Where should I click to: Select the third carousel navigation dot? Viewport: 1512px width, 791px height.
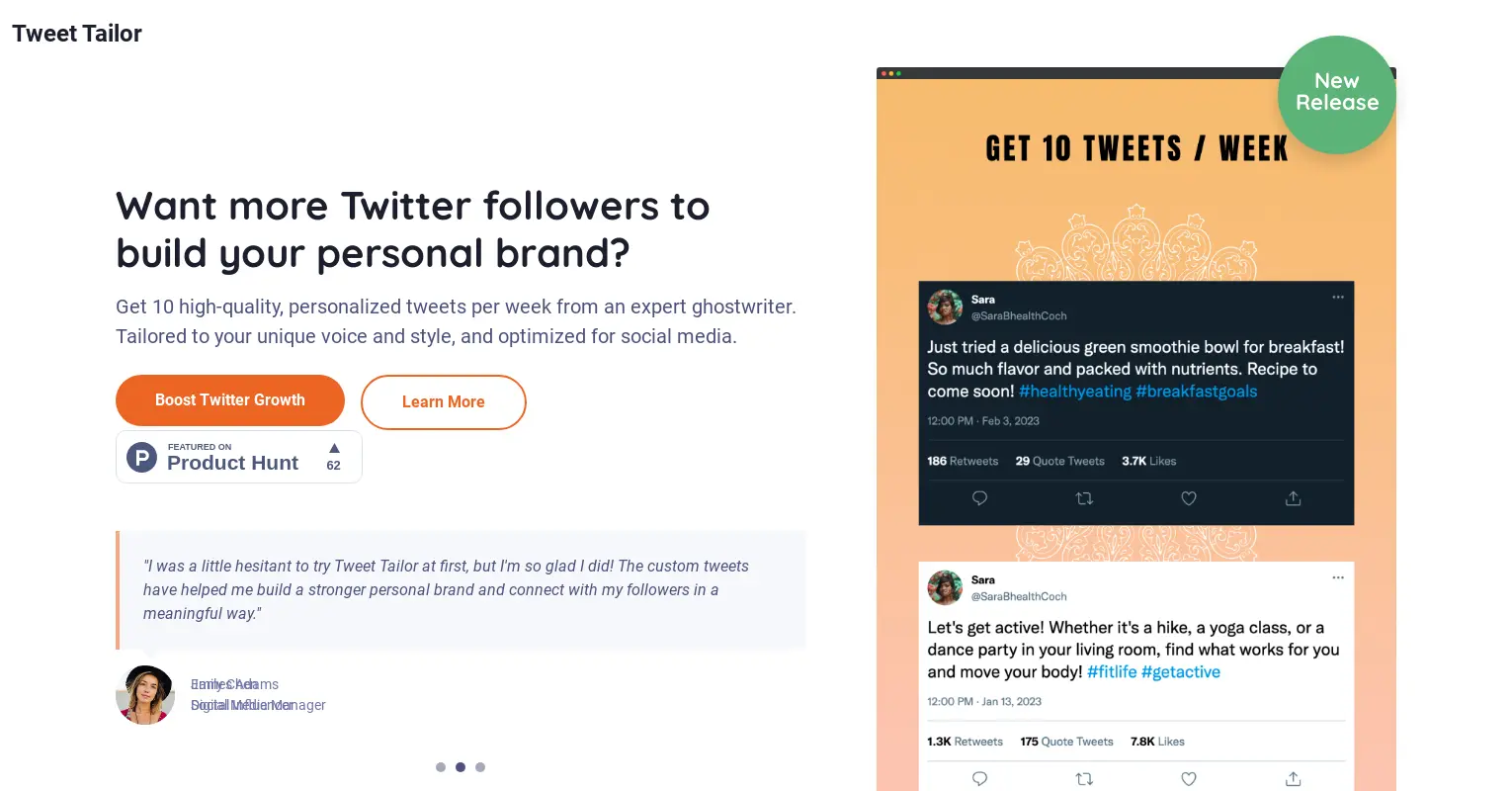480,767
